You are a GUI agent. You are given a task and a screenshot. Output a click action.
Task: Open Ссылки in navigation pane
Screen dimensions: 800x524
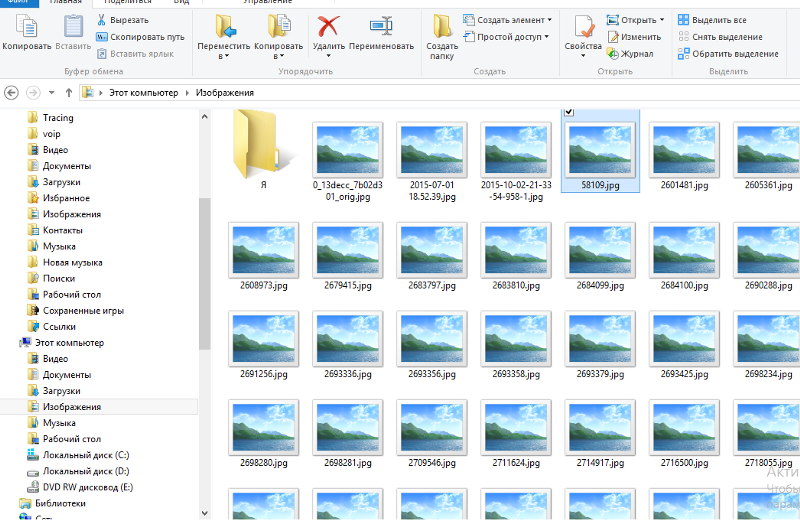point(52,327)
